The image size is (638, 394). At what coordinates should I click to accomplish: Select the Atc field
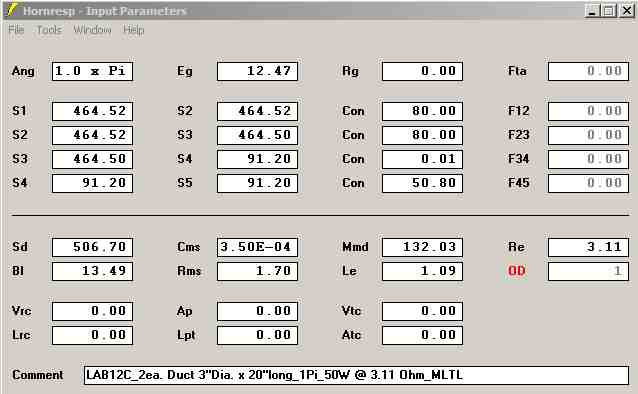pyautogui.click(x=422, y=335)
